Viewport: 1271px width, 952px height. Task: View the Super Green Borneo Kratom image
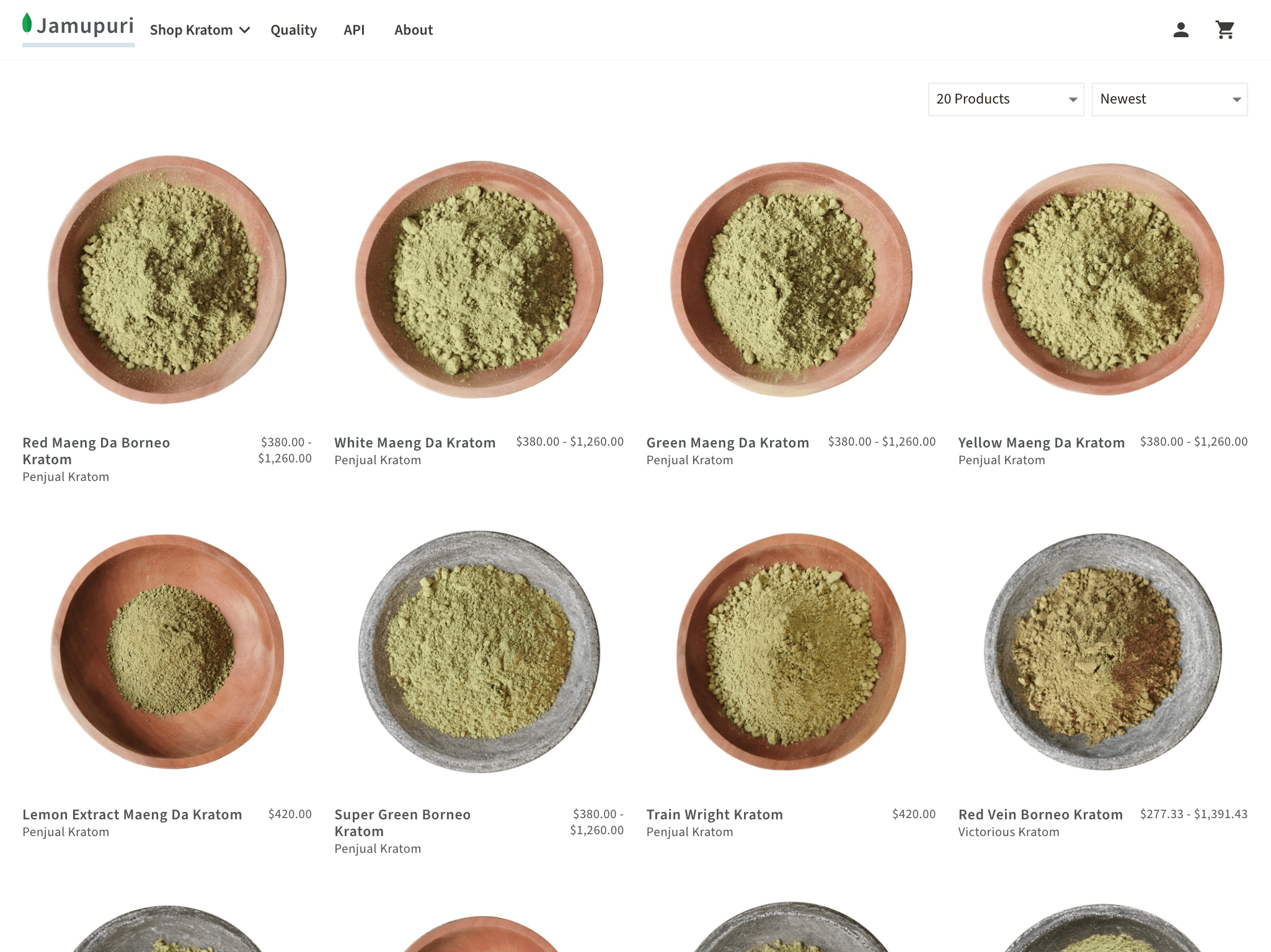pos(479,651)
